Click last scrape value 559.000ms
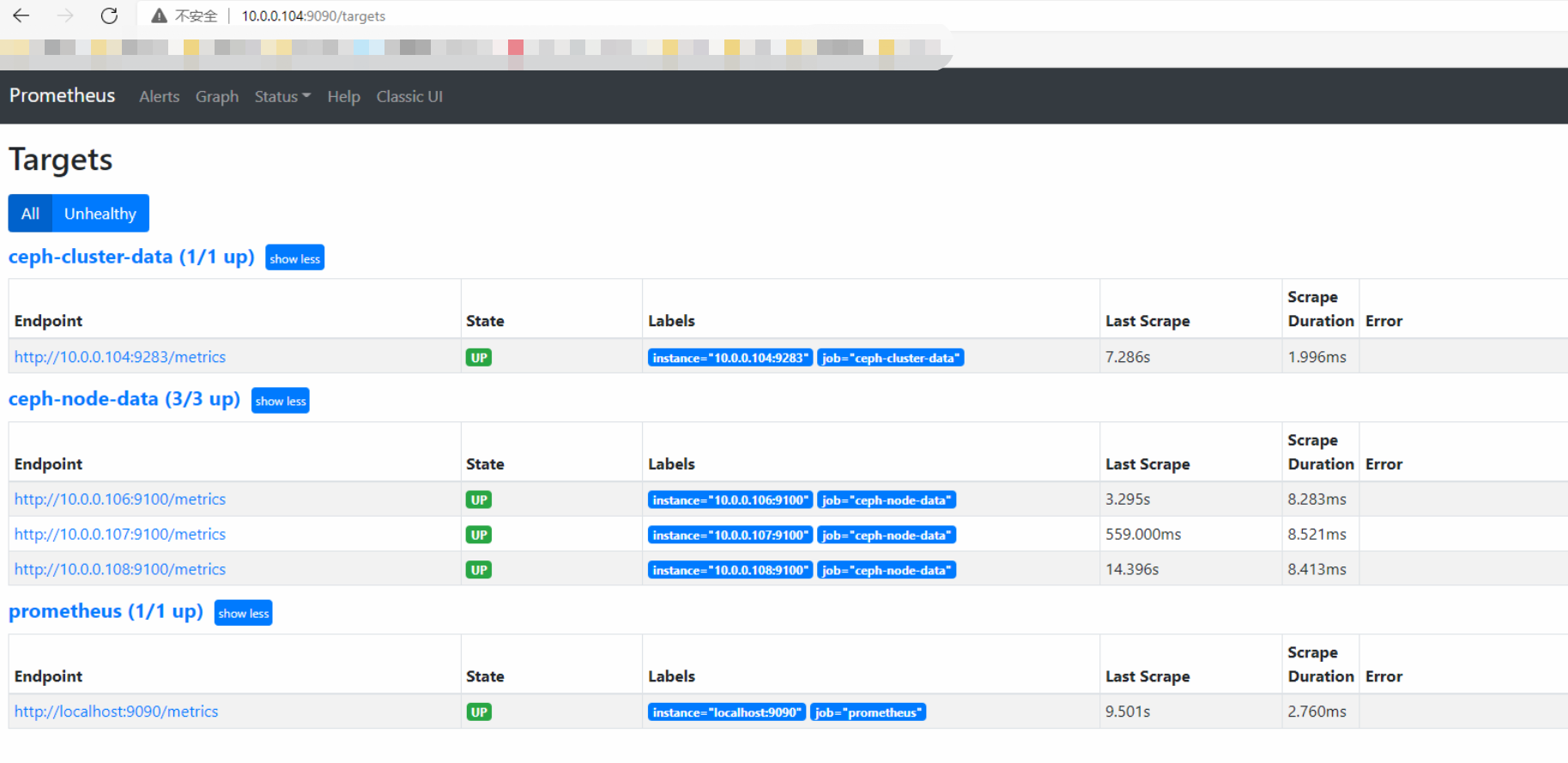The image size is (1568, 763). (1143, 534)
